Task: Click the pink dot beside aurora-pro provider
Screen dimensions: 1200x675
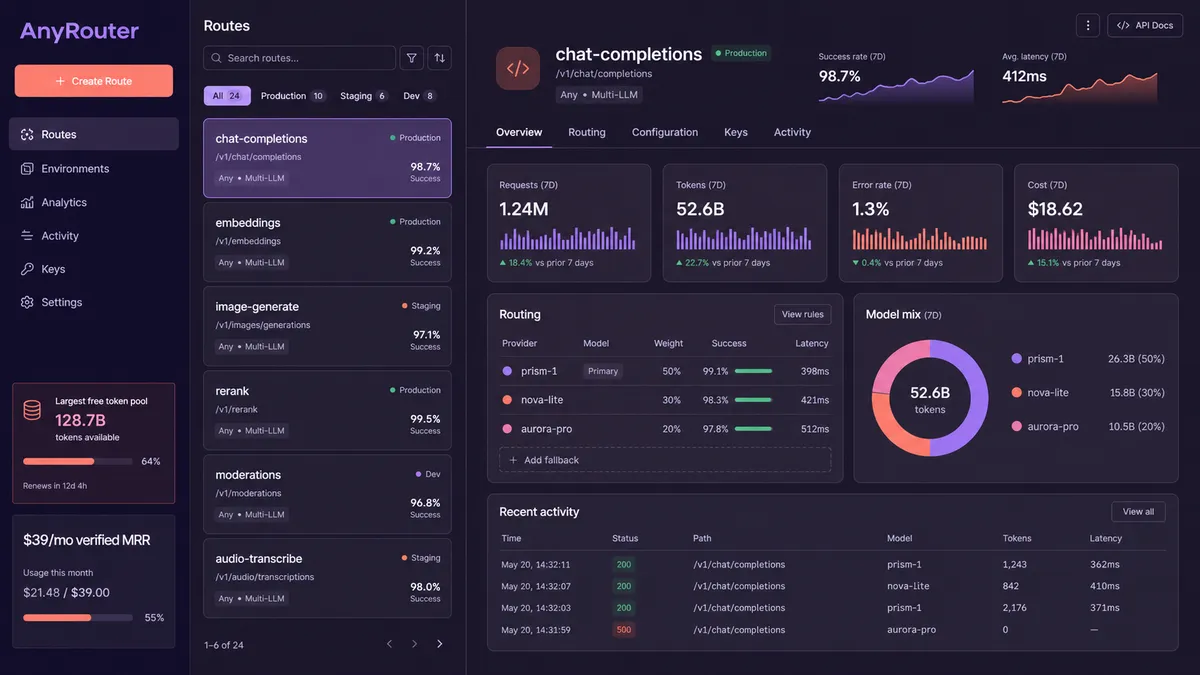Action: point(507,429)
